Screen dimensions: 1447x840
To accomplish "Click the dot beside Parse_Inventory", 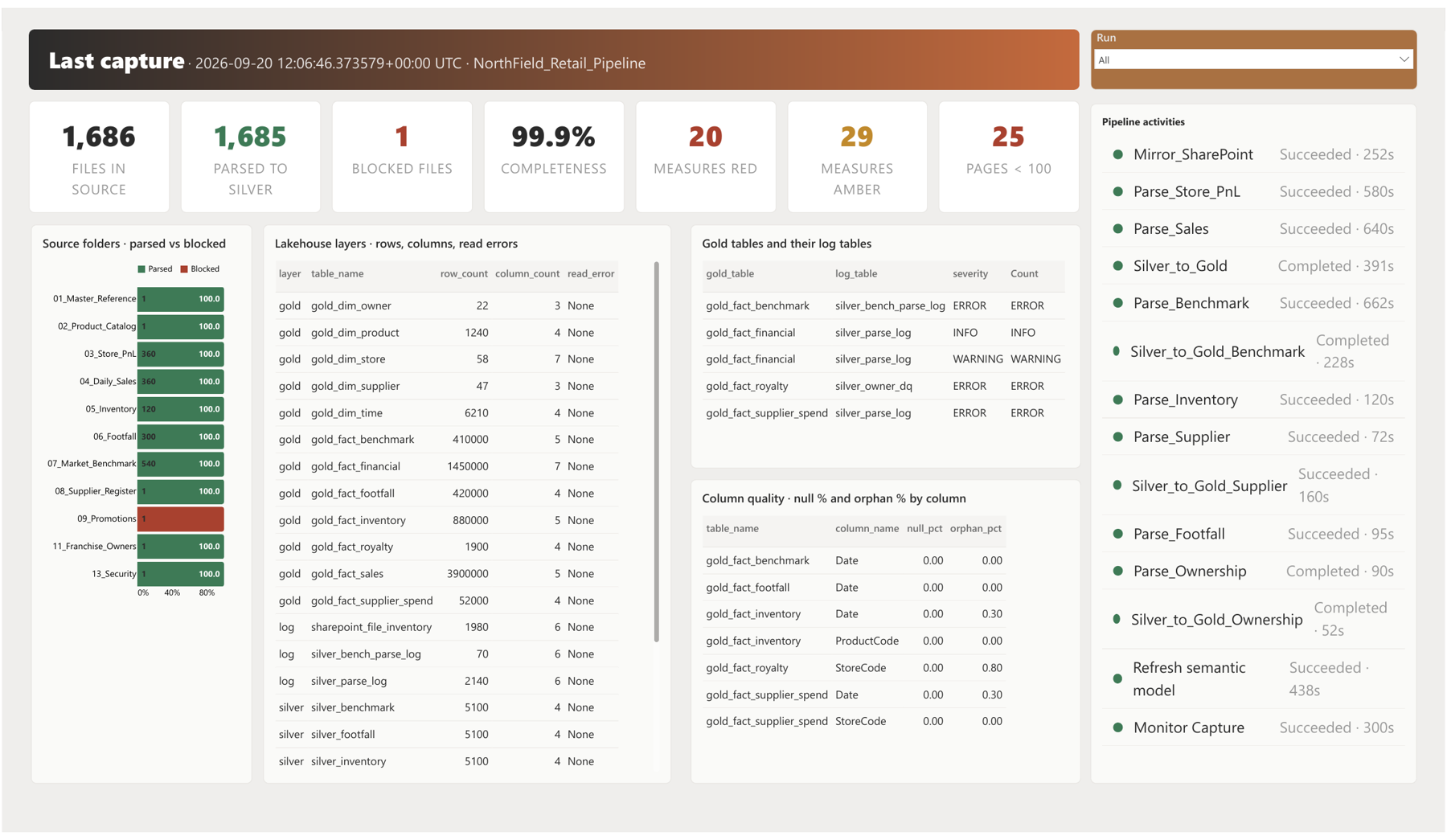I will (x=1117, y=400).
